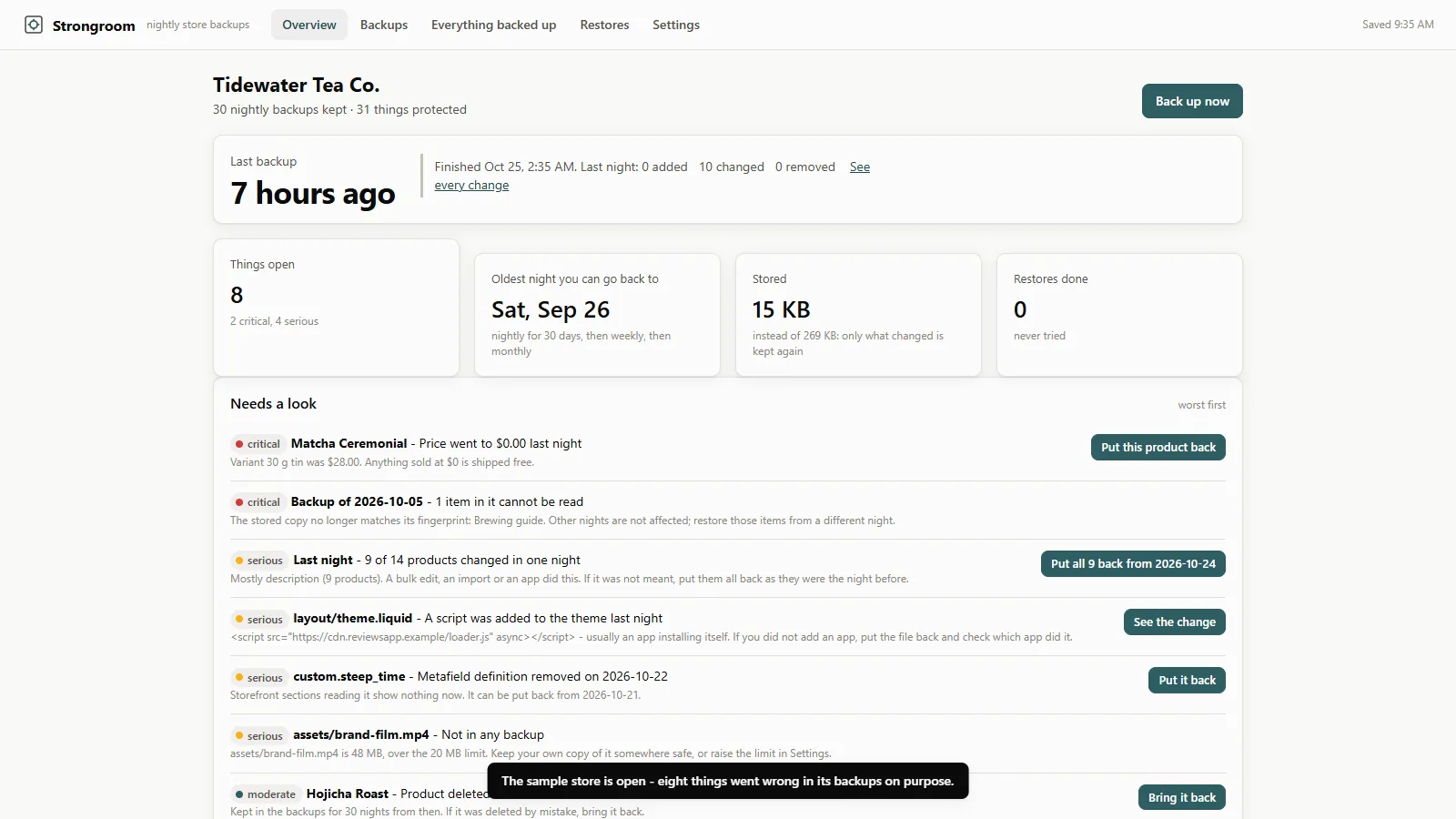Click Put this product back for Matcha Ceremonial

pyautogui.click(x=1158, y=447)
